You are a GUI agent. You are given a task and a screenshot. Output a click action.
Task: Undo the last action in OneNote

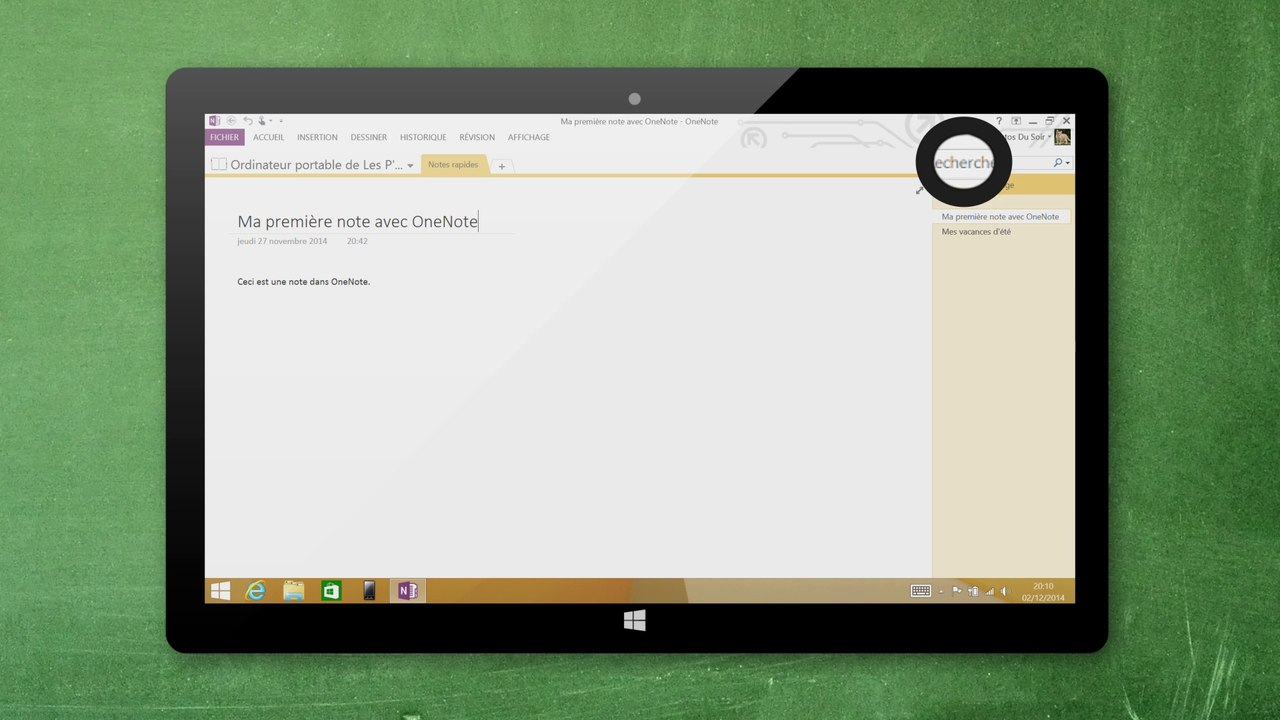pyautogui.click(x=248, y=121)
